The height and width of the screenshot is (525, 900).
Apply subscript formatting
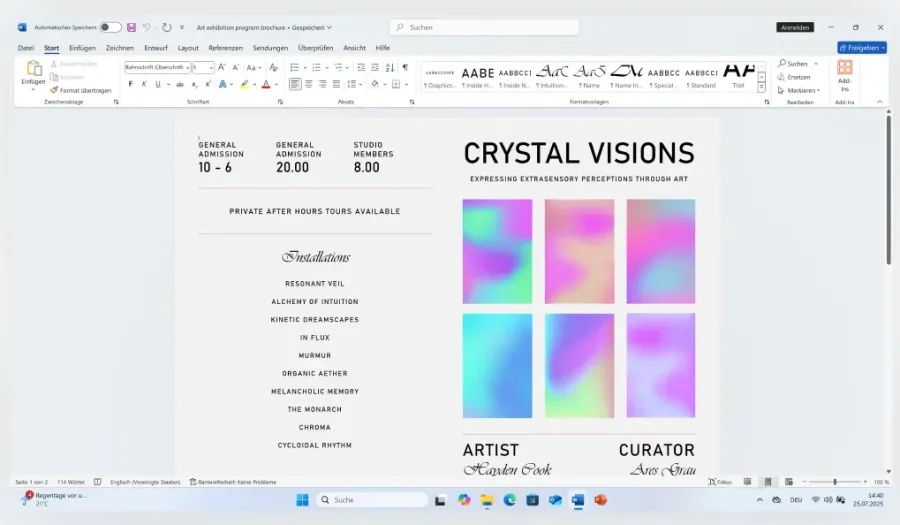coord(194,84)
